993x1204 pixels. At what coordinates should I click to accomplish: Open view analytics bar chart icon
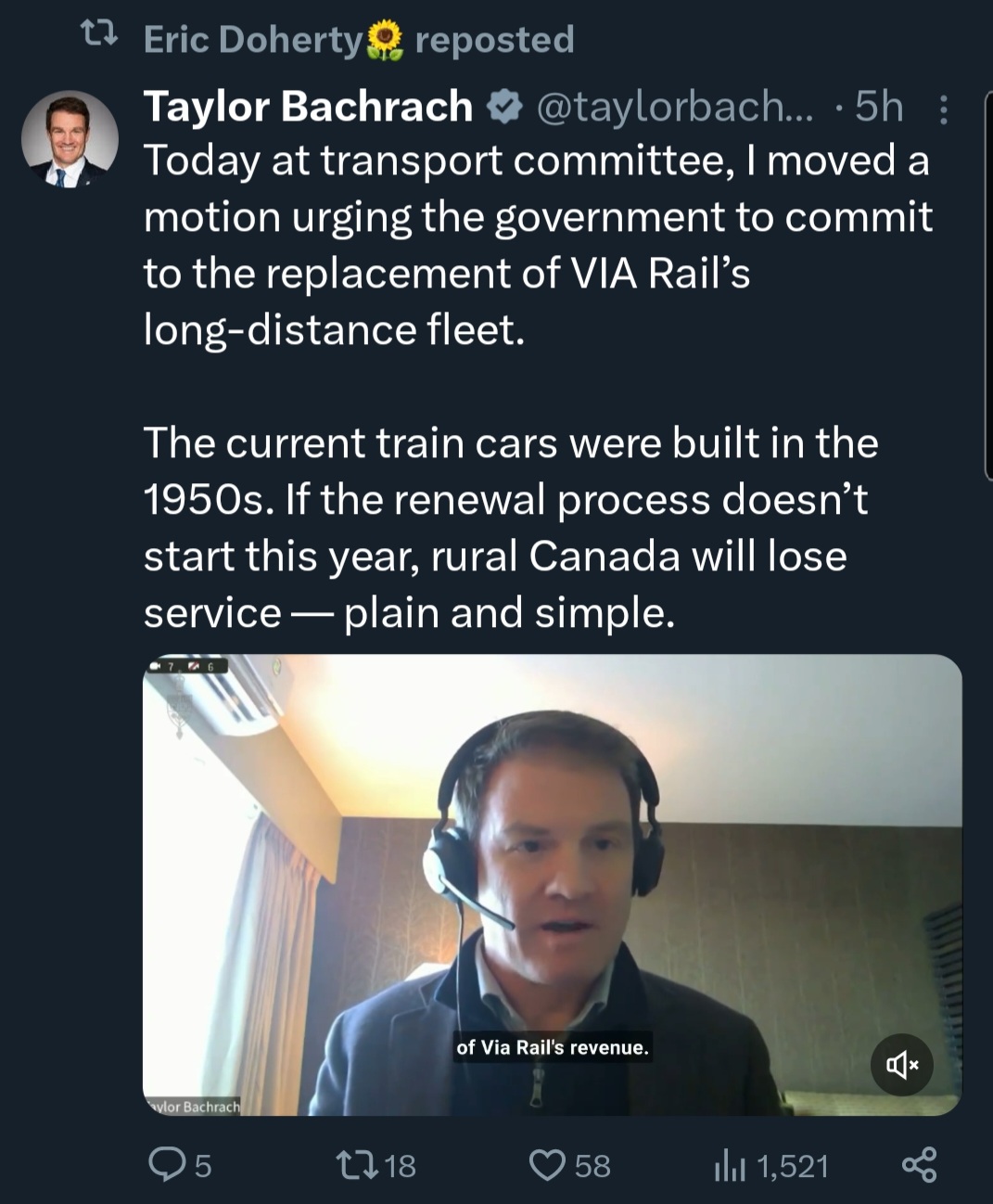[x=731, y=1166]
